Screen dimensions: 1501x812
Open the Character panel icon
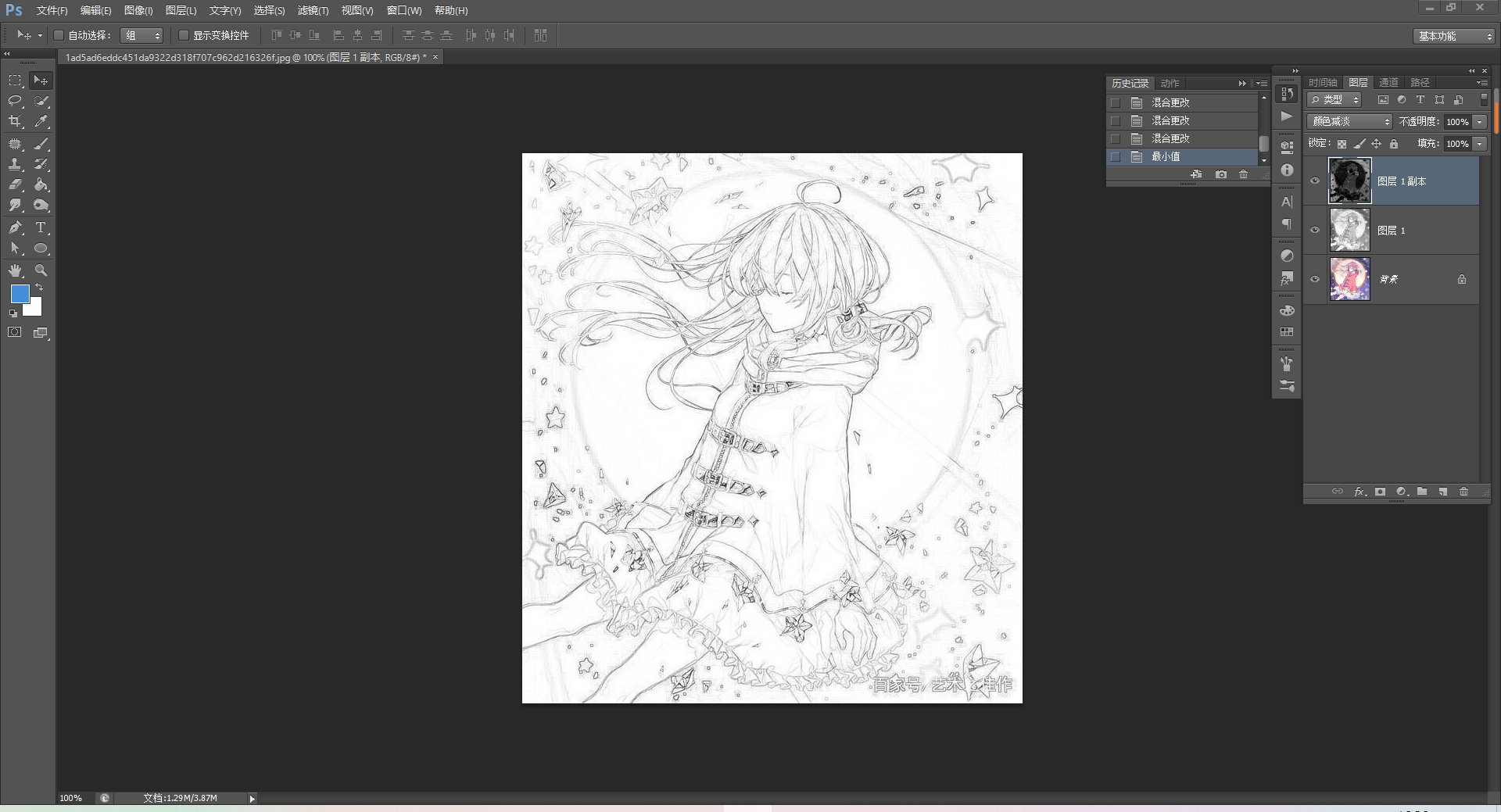click(x=1287, y=202)
